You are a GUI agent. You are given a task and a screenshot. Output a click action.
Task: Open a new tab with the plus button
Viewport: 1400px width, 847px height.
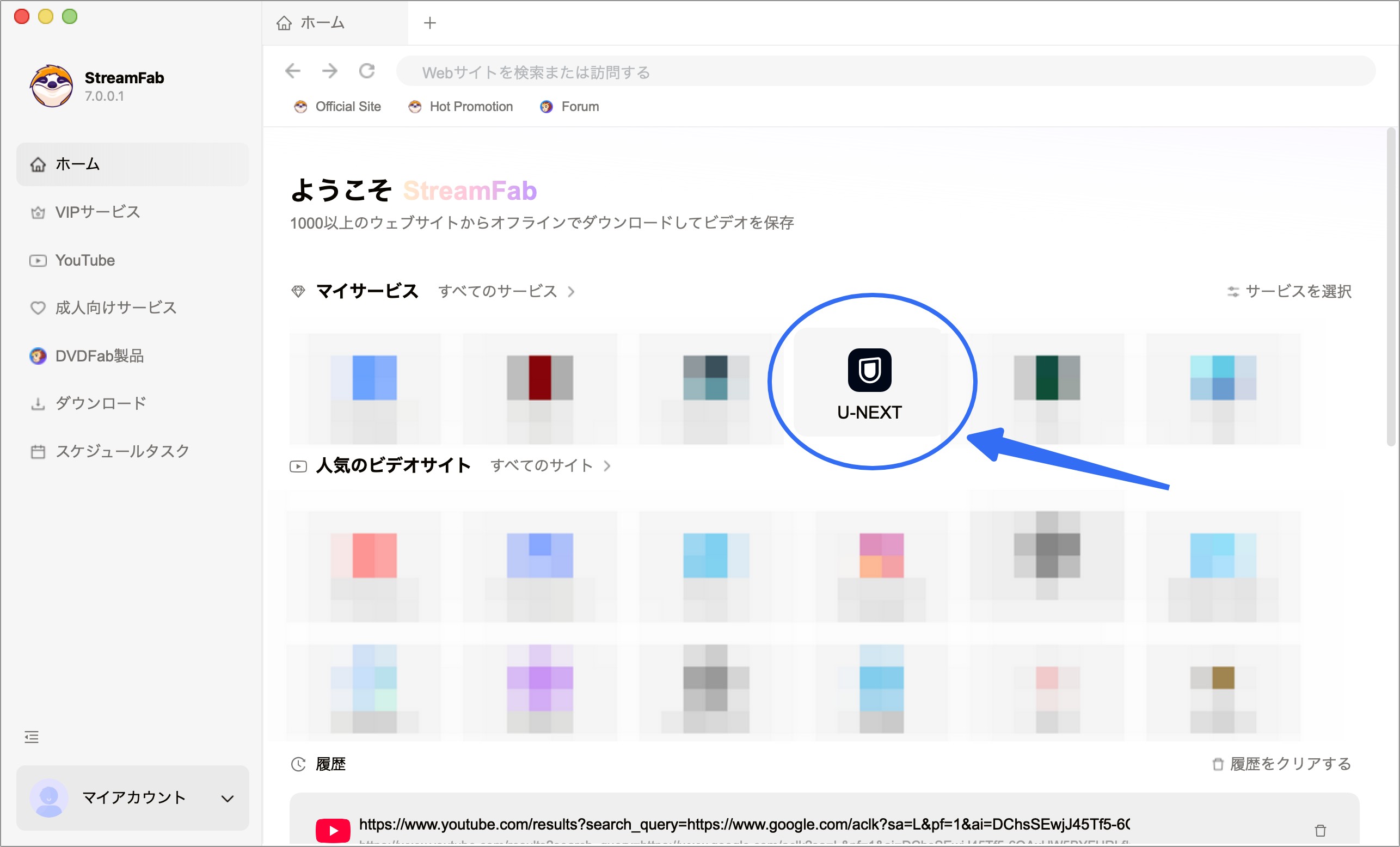429,23
